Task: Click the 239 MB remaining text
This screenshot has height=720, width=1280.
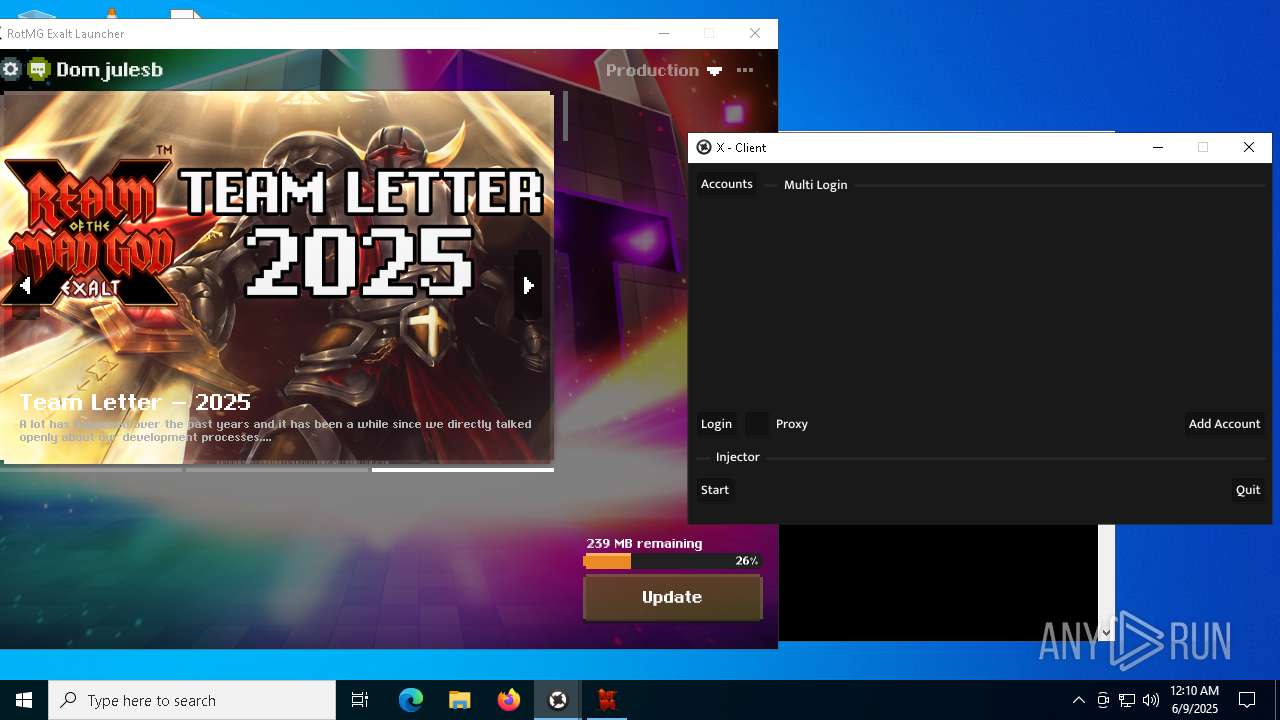Action: 644,544
